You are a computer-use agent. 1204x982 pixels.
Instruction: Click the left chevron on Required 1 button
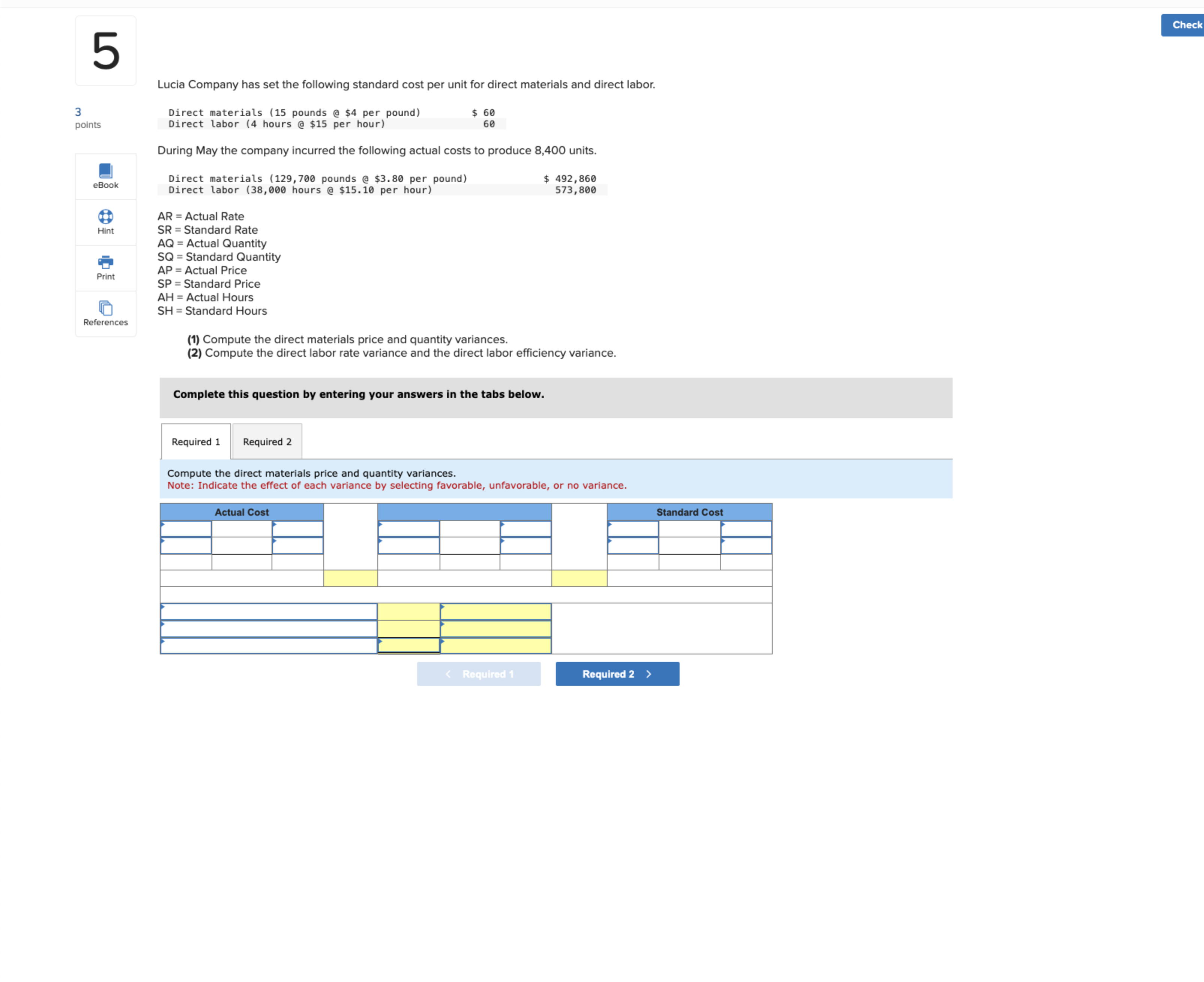[448, 674]
